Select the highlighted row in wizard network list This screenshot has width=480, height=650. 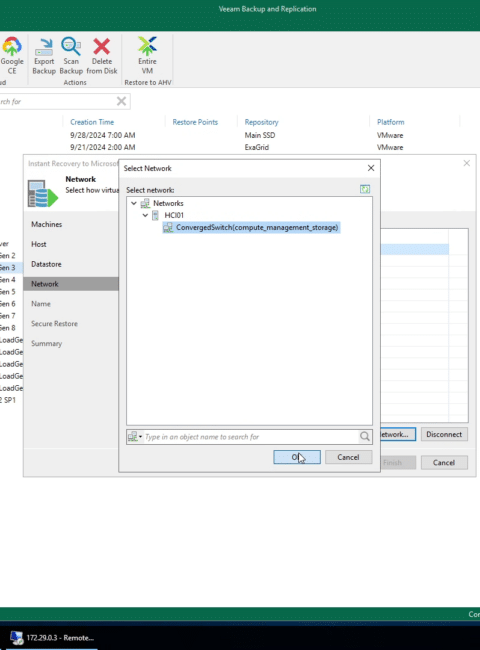click(x=415, y=249)
